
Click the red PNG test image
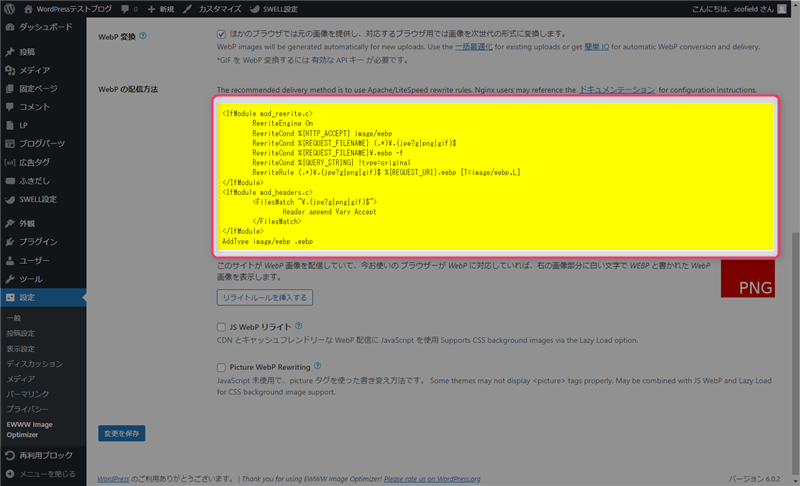(x=747, y=278)
